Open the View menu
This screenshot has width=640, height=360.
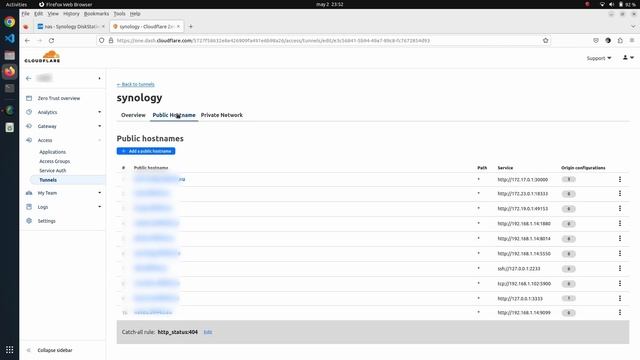click(53, 13)
